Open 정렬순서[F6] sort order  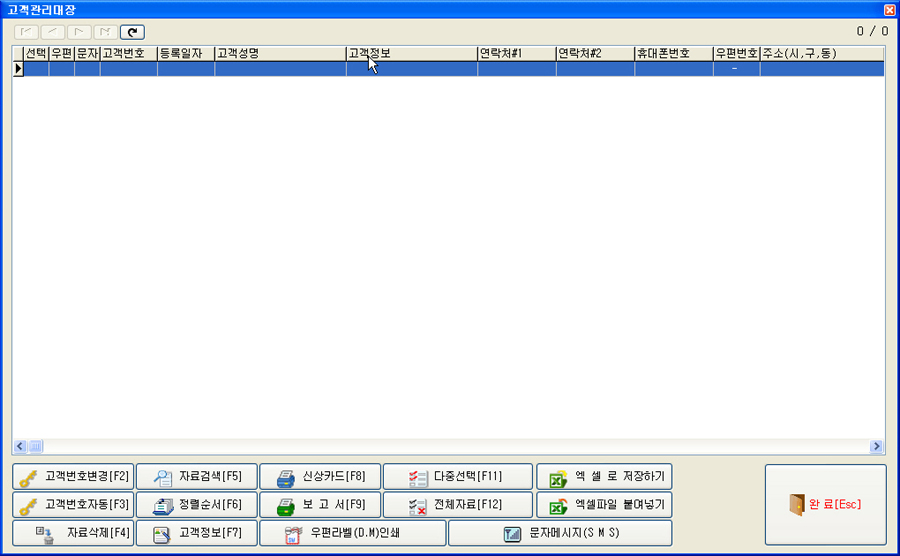tap(196, 504)
